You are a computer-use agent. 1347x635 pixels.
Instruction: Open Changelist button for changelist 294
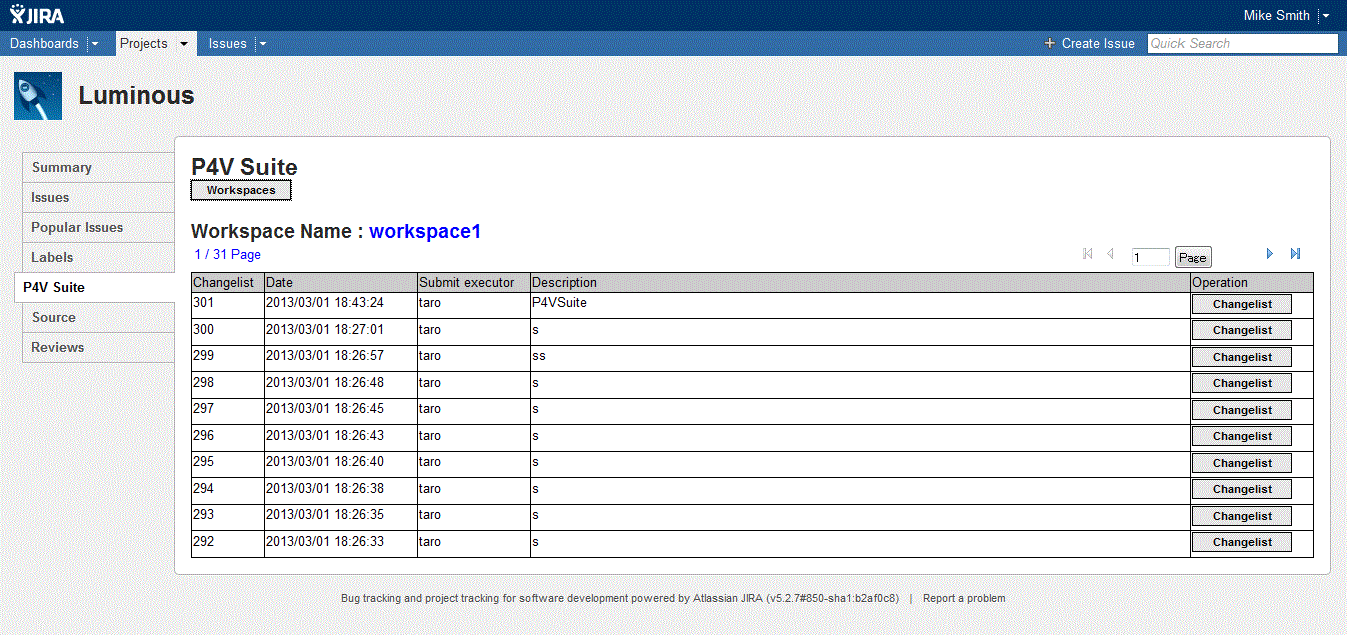coord(1242,489)
